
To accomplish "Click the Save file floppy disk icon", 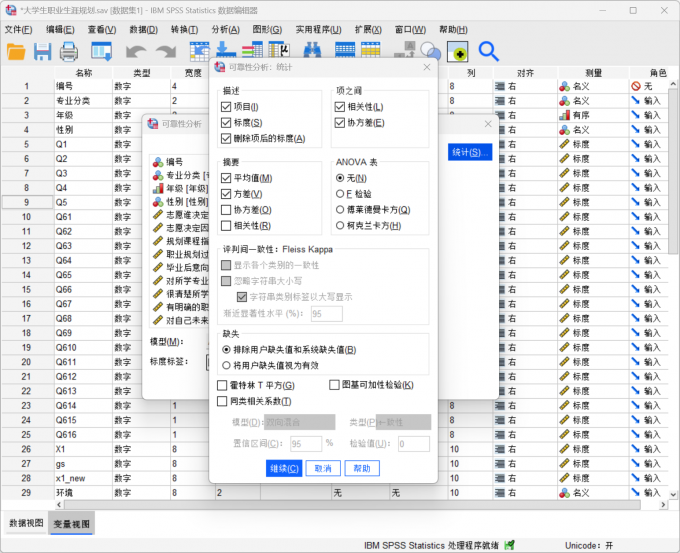I will click(x=43, y=51).
